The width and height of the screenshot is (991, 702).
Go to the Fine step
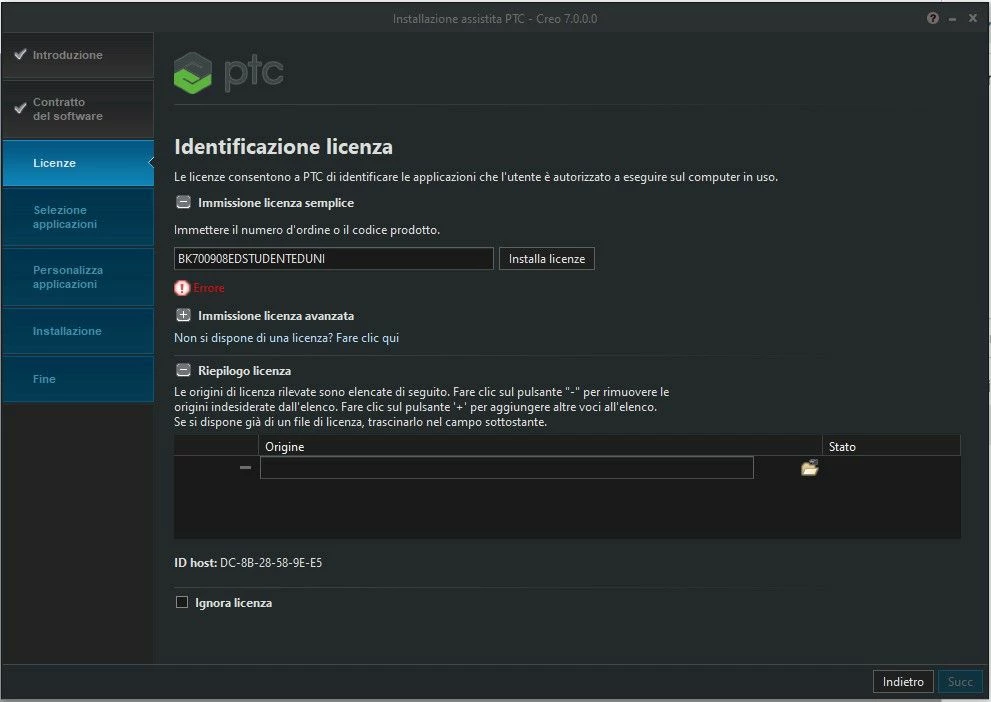(78, 378)
